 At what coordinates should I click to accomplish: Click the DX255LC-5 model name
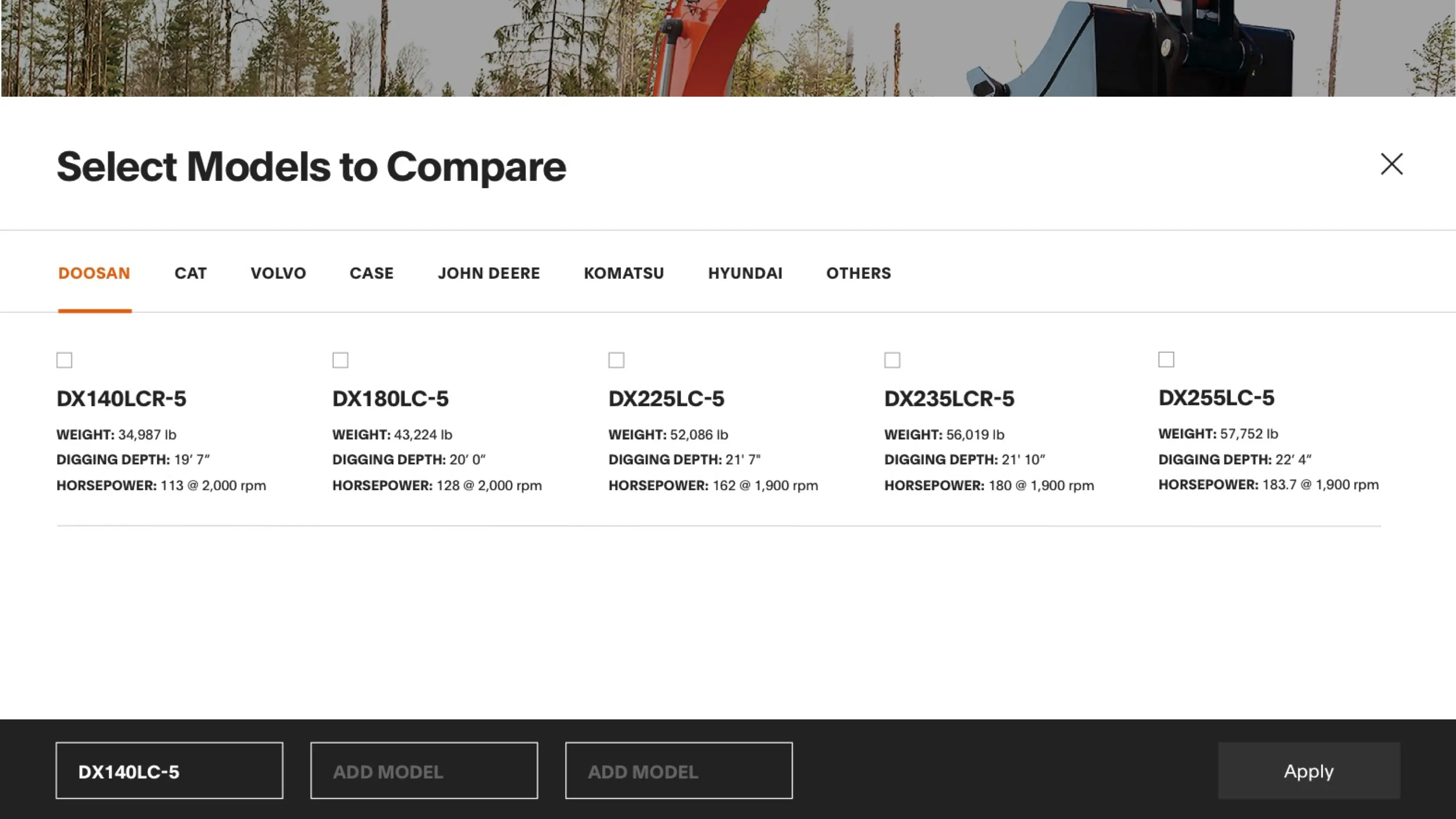pos(1216,397)
